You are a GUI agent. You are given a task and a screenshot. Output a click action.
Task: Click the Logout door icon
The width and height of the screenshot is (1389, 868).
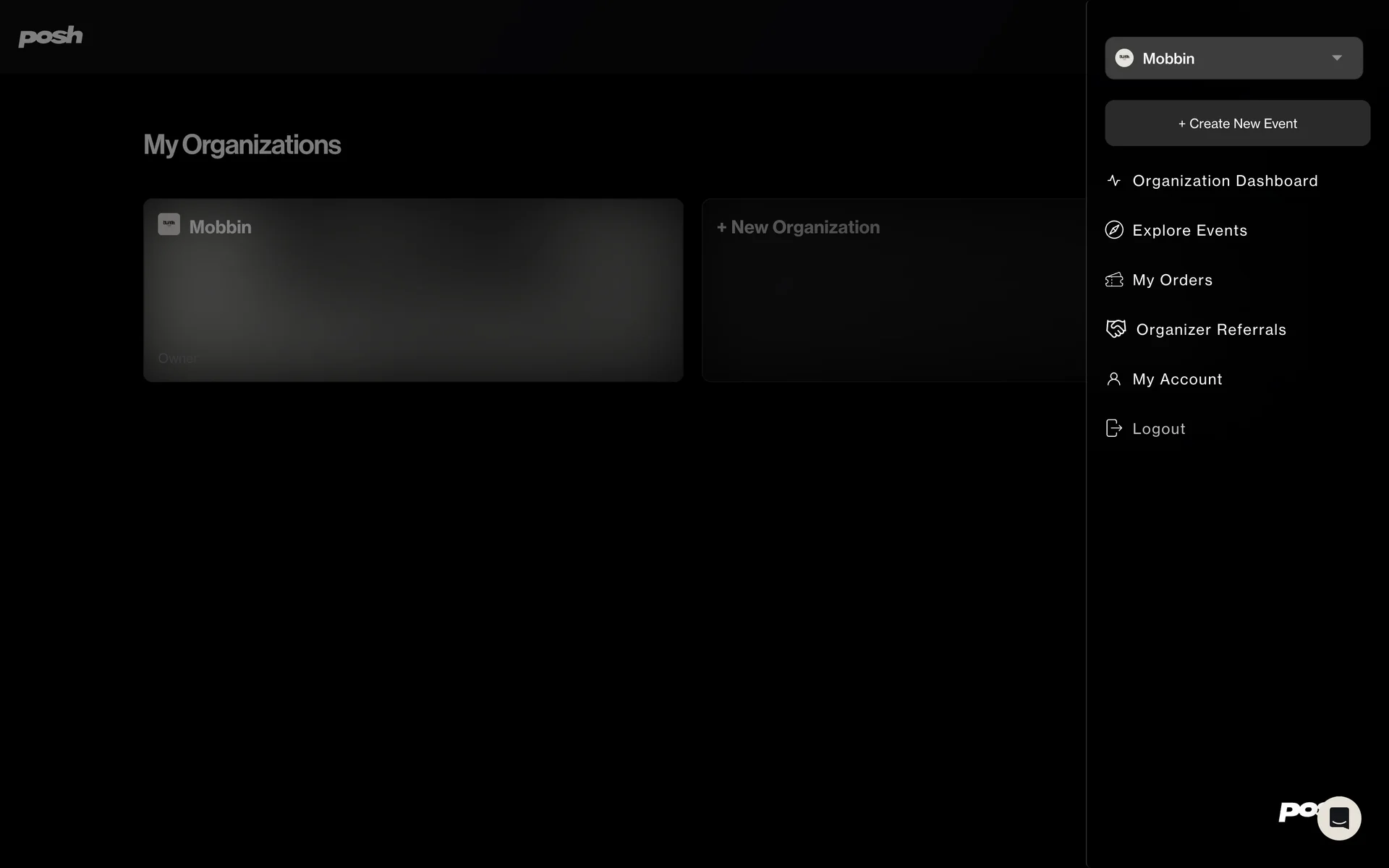click(1114, 428)
